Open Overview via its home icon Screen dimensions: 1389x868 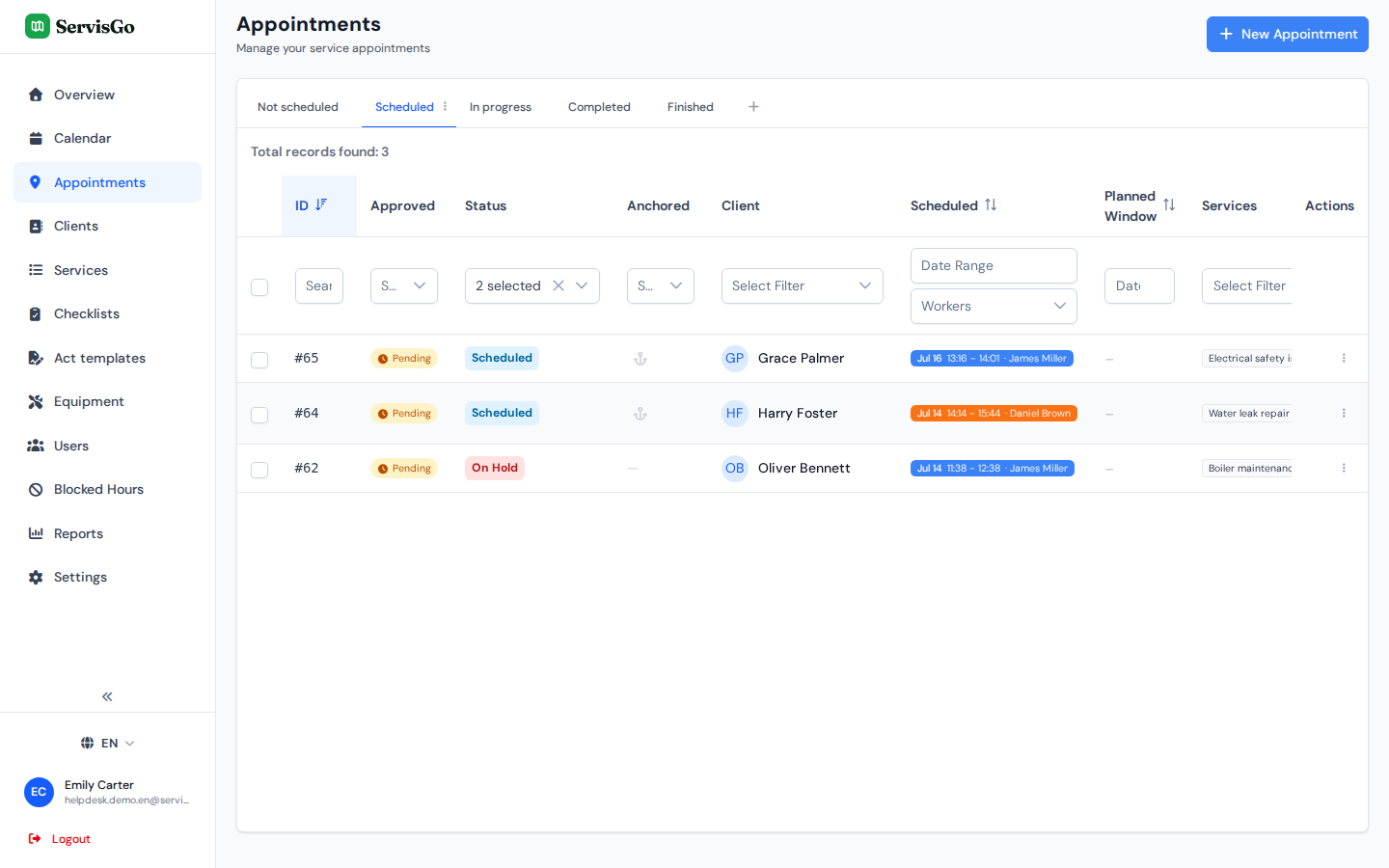[36, 95]
